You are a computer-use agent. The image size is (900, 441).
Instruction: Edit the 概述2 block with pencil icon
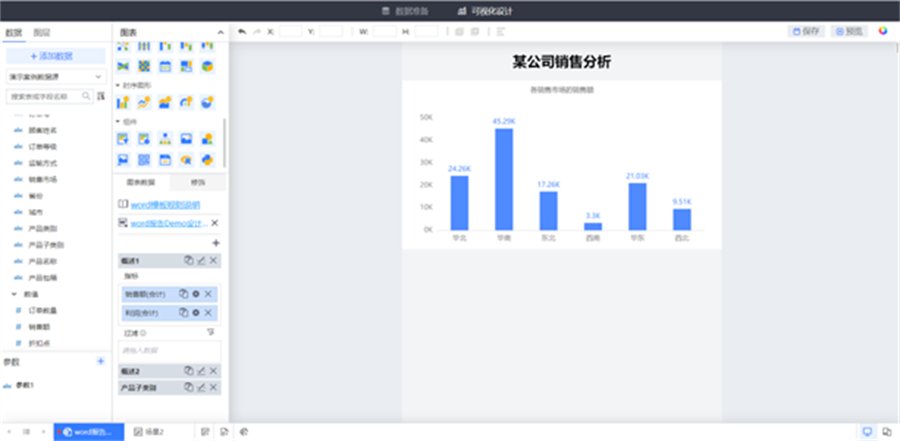point(201,371)
